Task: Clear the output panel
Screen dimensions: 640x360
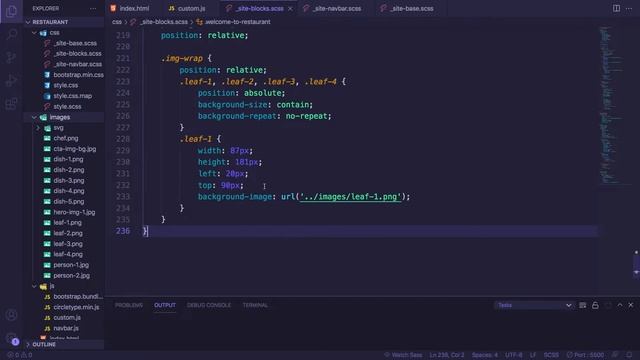Action: pos(582,305)
